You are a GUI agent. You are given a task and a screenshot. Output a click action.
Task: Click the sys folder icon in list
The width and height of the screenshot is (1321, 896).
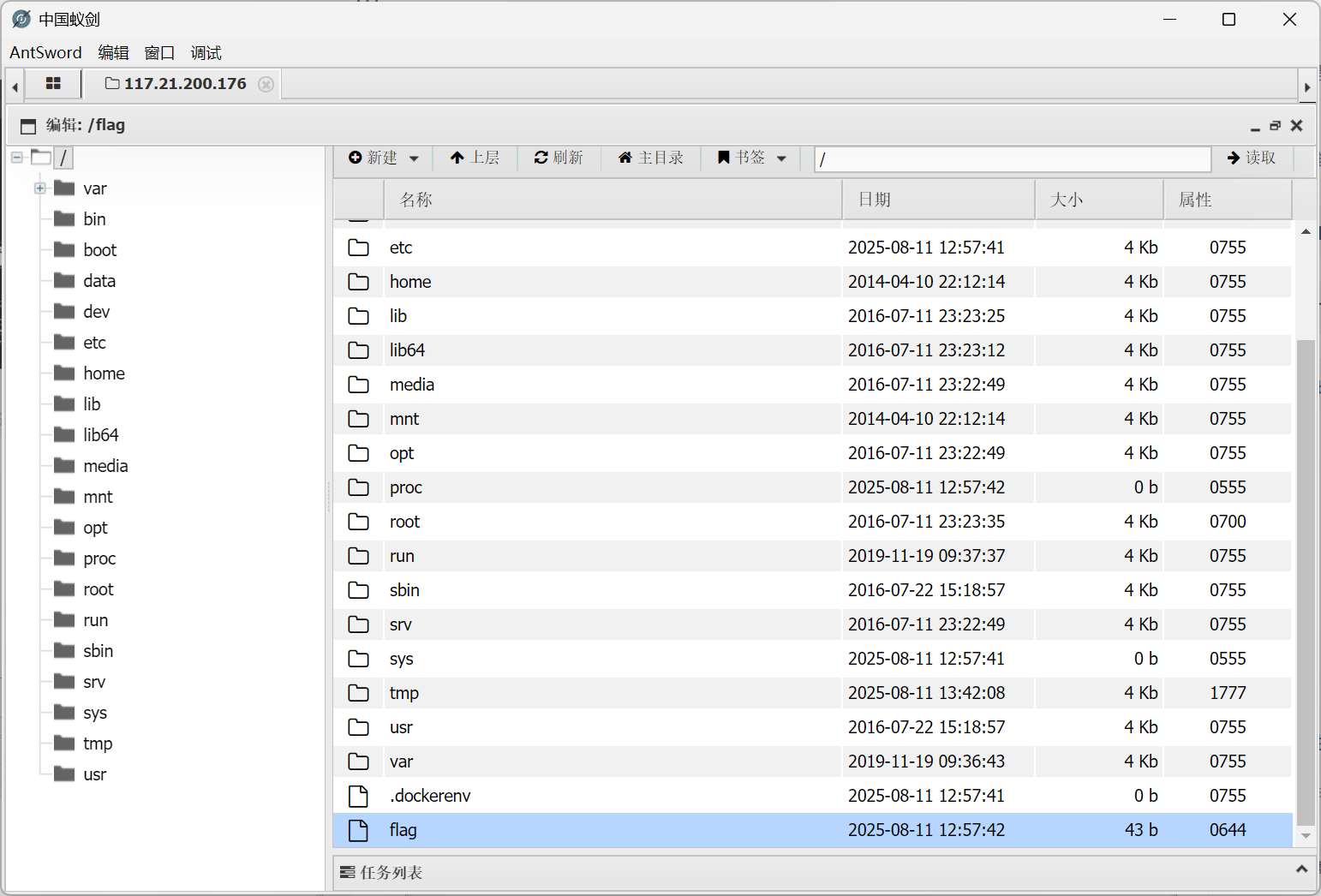(x=358, y=659)
